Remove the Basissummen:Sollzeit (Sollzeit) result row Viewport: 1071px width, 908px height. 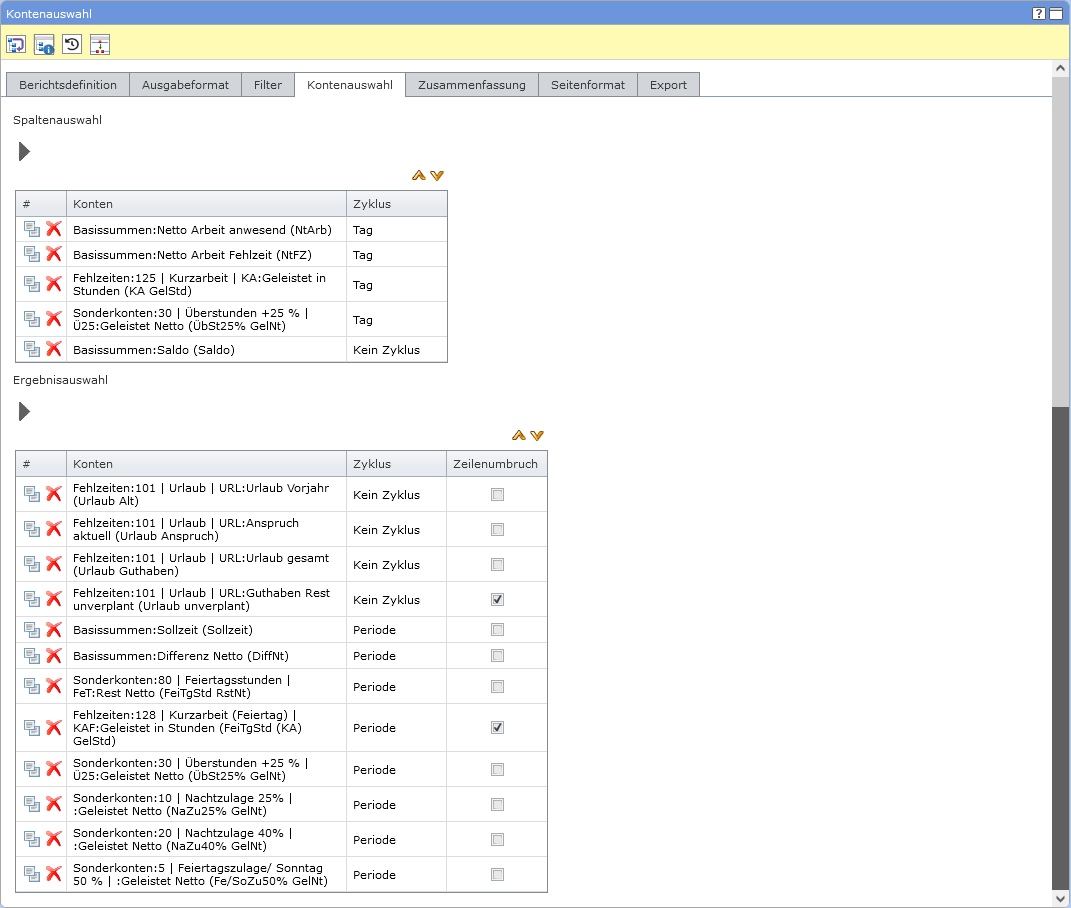pos(54,630)
